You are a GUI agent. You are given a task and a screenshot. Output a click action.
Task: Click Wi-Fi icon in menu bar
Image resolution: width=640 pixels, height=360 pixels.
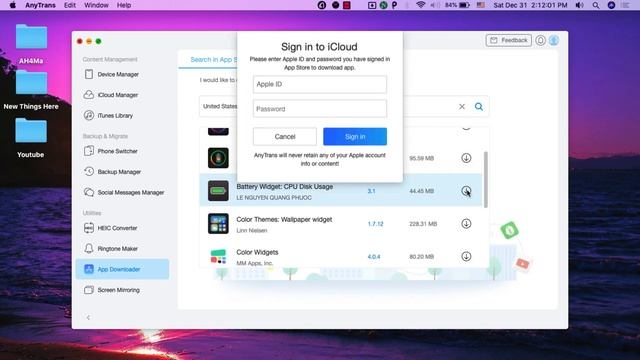[x=421, y=5]
